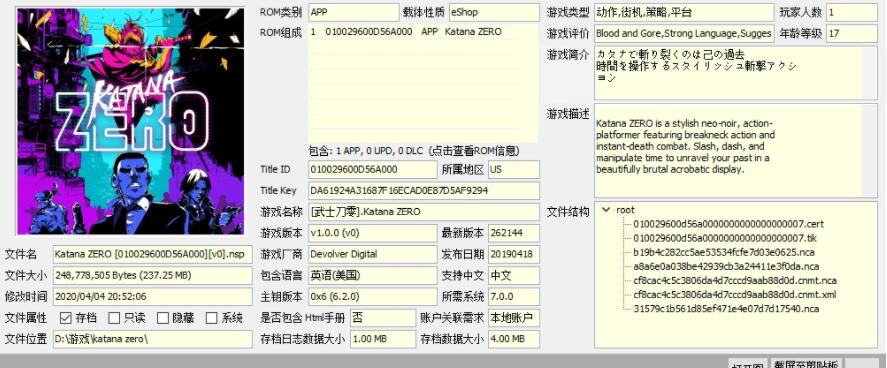Click the 游戏类型 genre field

(x=684, y=12)
